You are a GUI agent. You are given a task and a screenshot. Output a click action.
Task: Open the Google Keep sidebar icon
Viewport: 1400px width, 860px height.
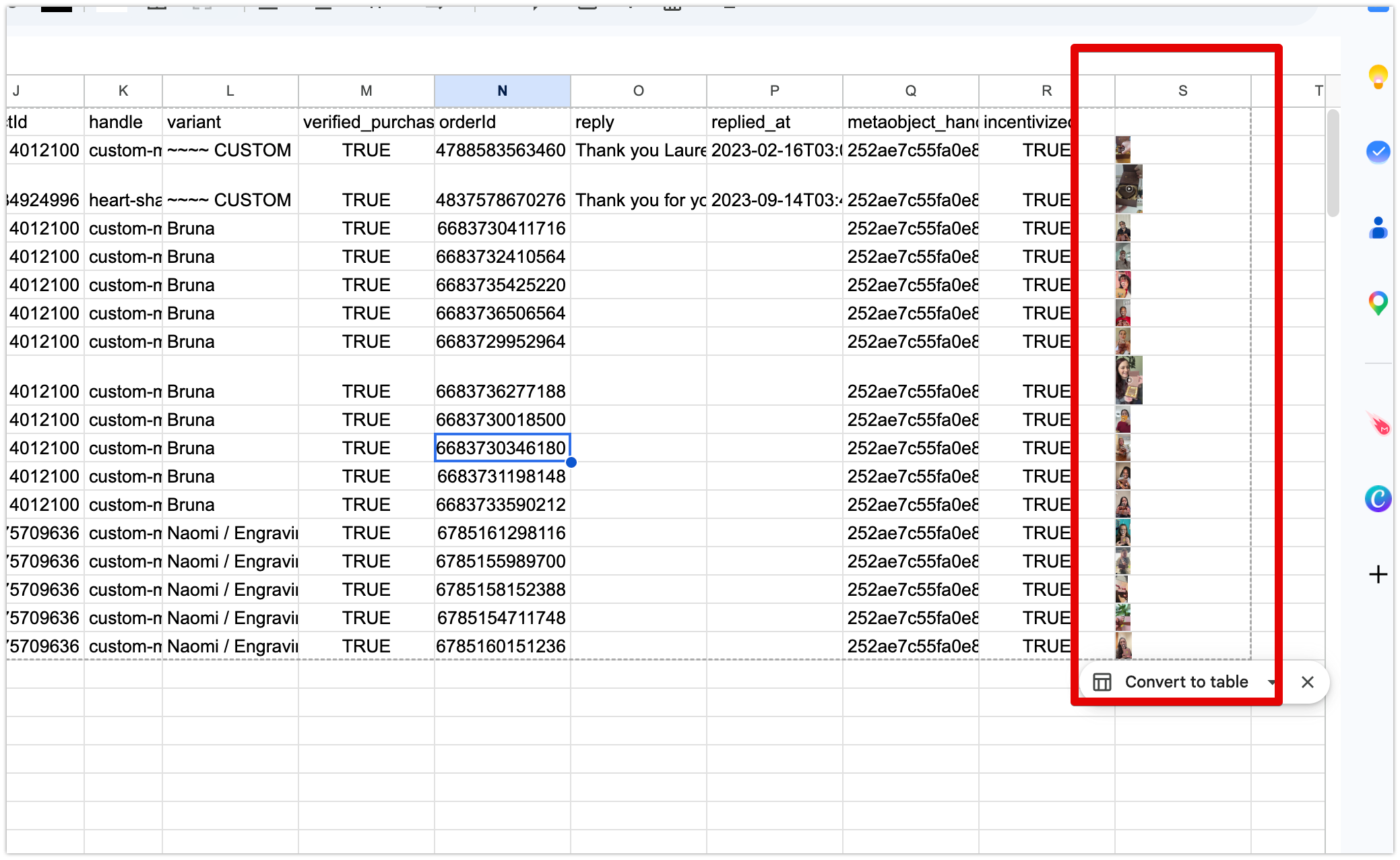pos(1378,76)
